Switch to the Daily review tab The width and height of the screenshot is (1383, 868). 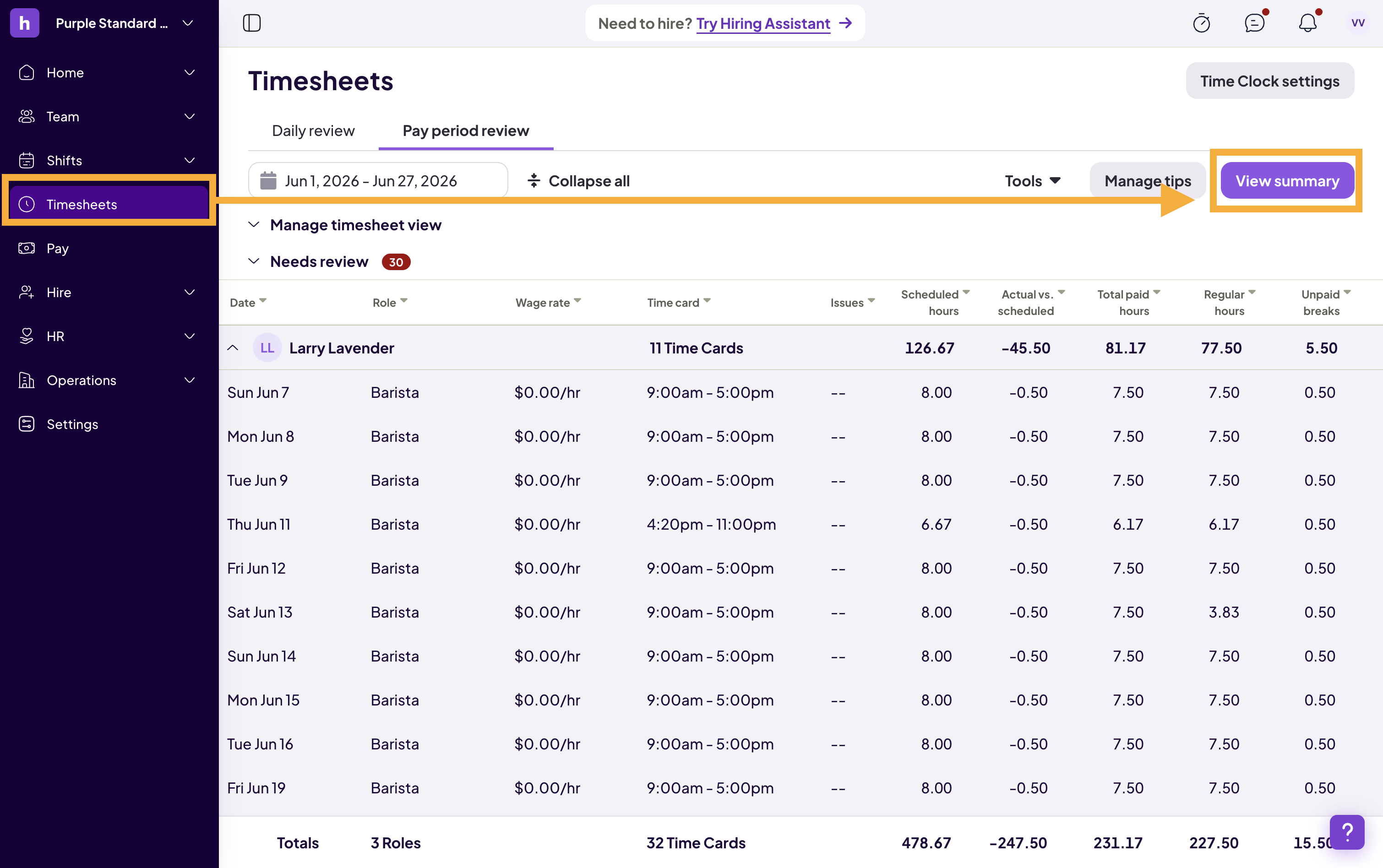(313, 131)
